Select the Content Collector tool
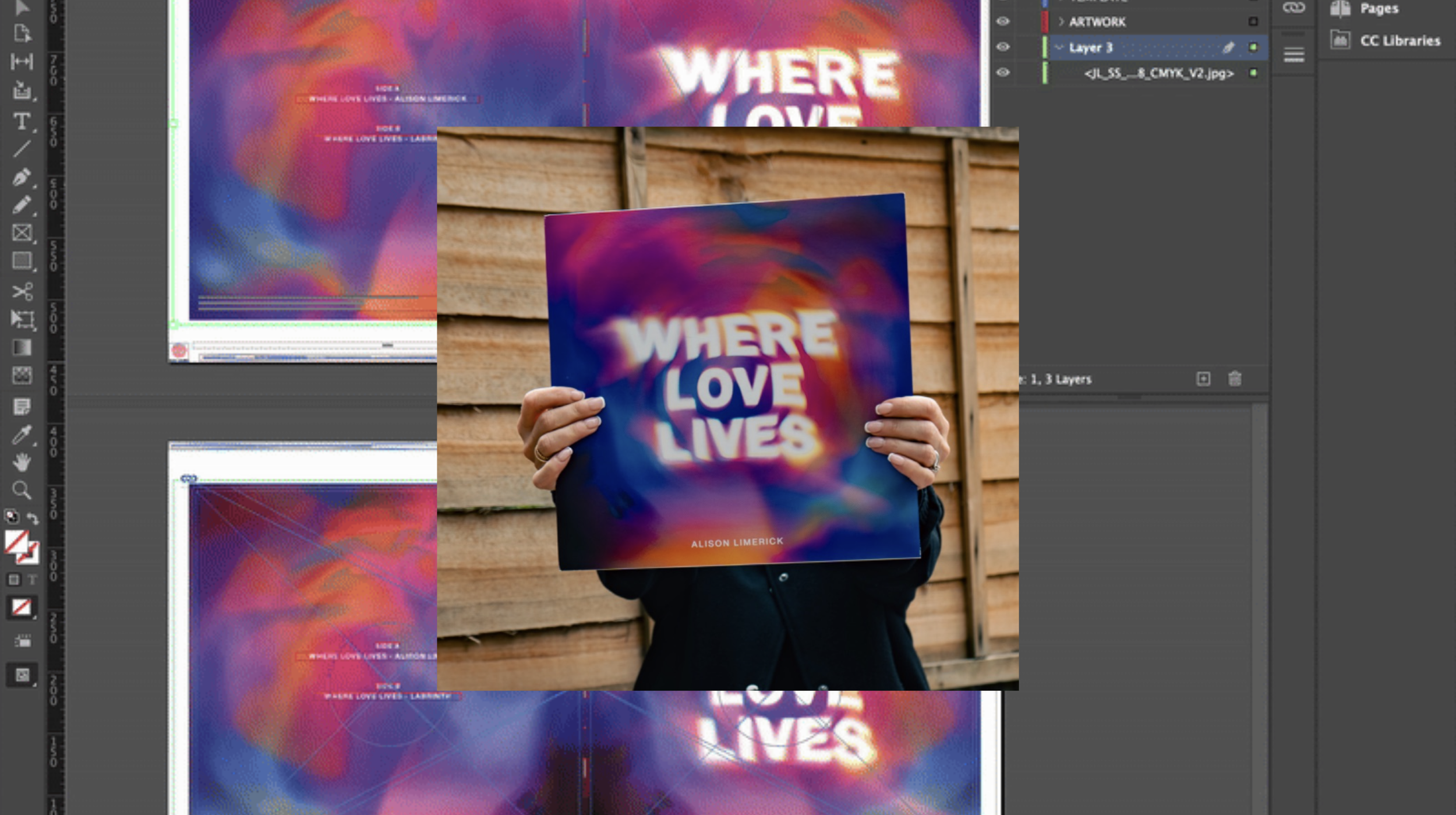Screen dimensions: 1456x815 pyautogui.click(x=22, y=90)
